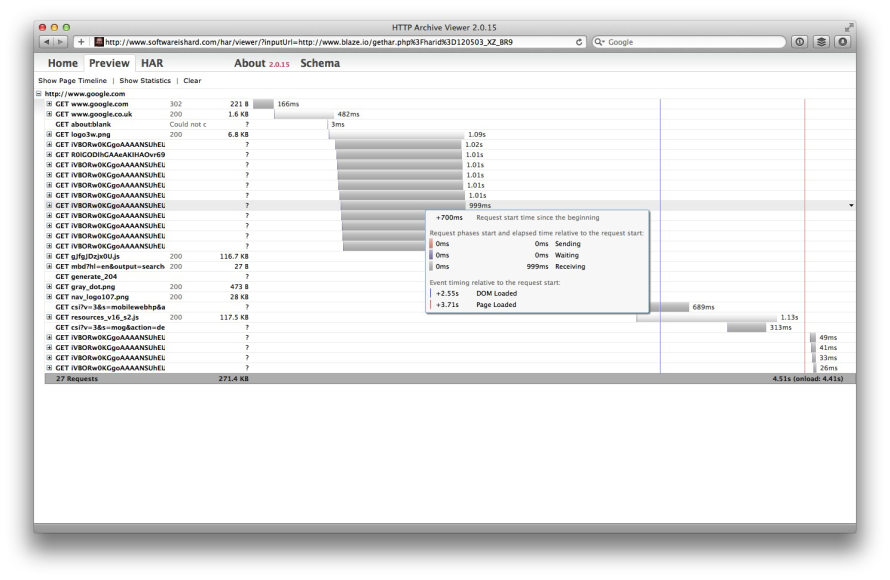Click the Clear link
890x580 pixels.
coord(192,81)
